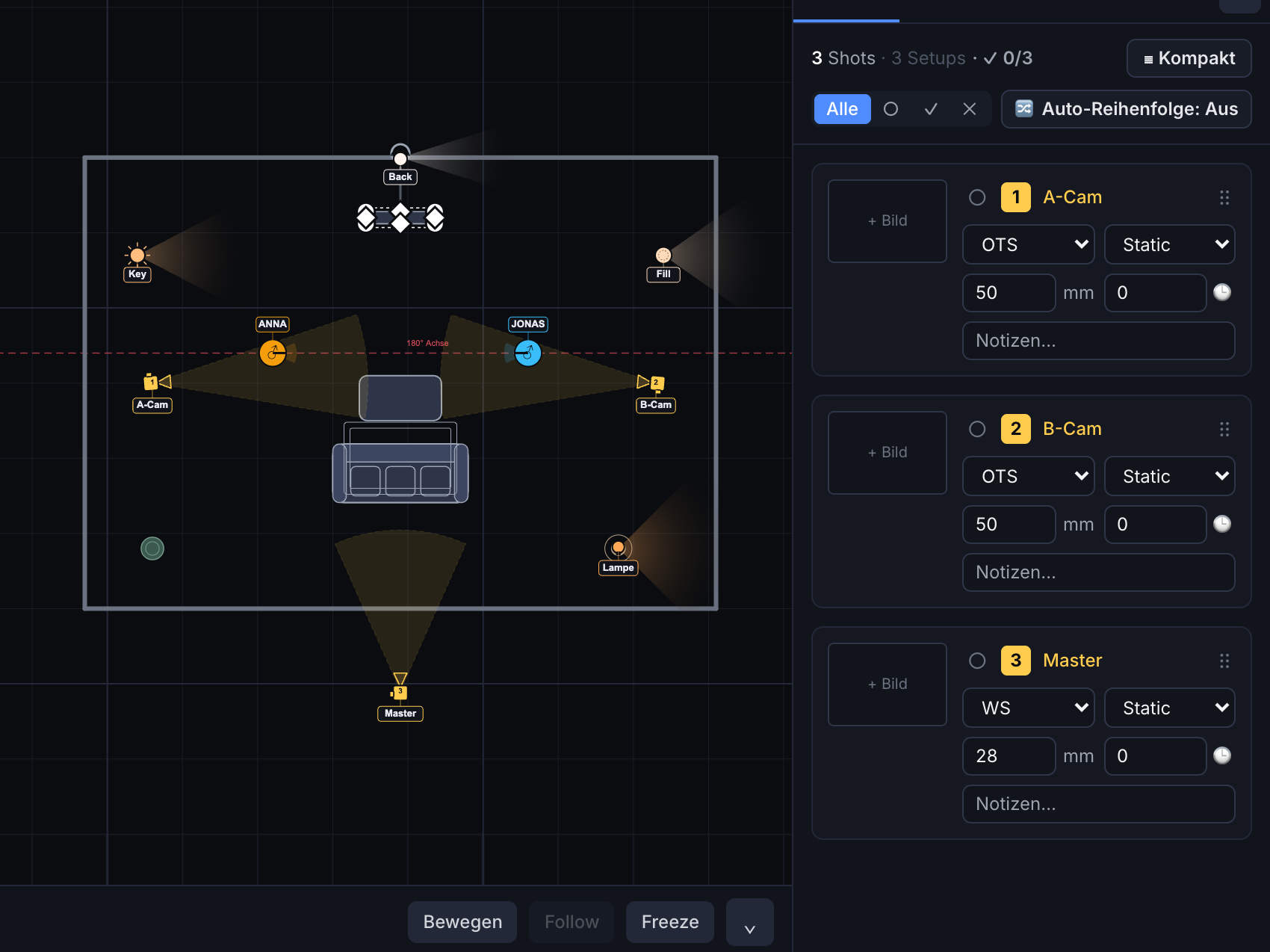
Task: Click the Follow mode button
Action: click(571, 922)
